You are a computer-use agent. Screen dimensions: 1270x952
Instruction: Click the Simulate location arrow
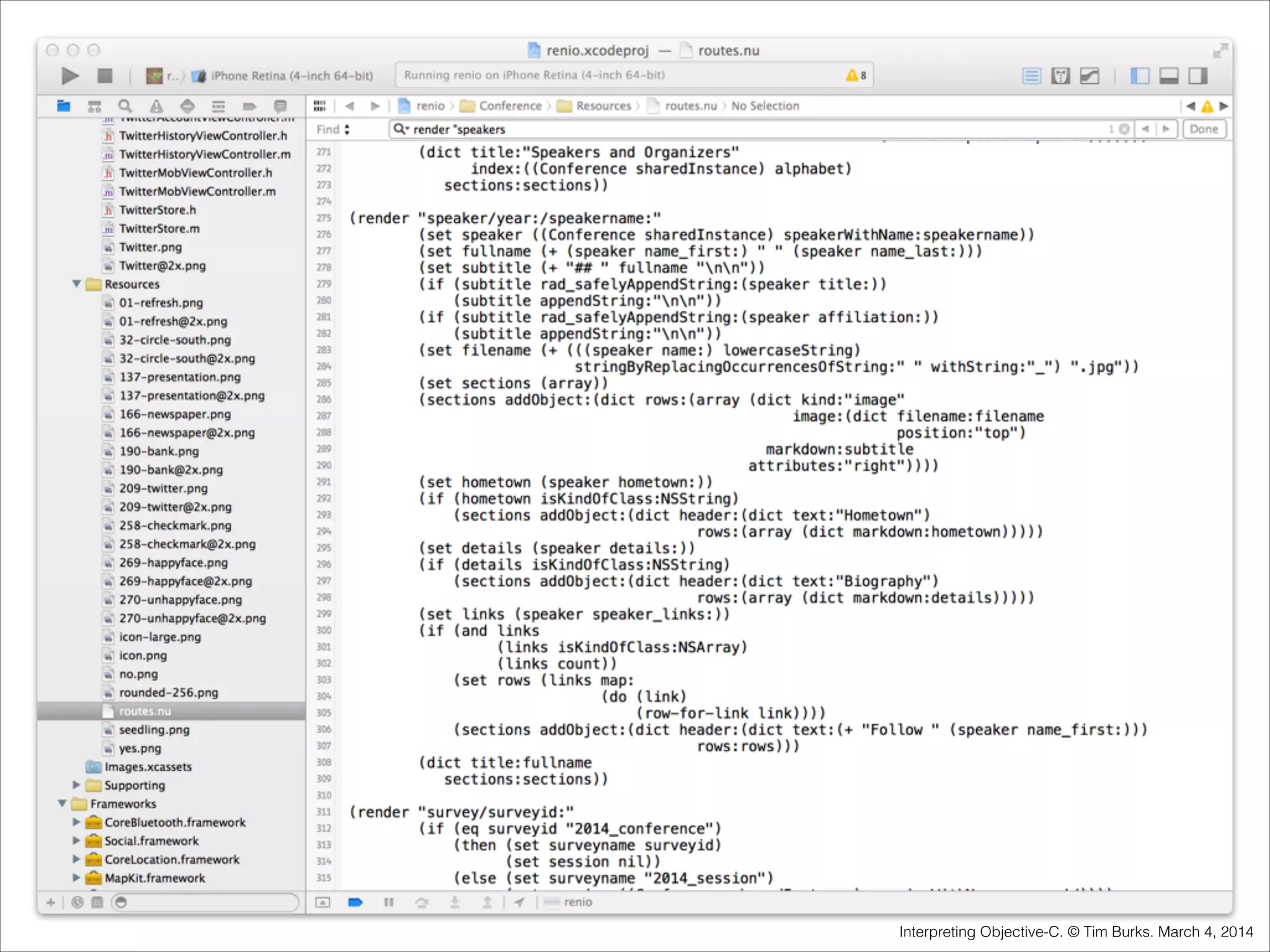click(x=520, y=902)
